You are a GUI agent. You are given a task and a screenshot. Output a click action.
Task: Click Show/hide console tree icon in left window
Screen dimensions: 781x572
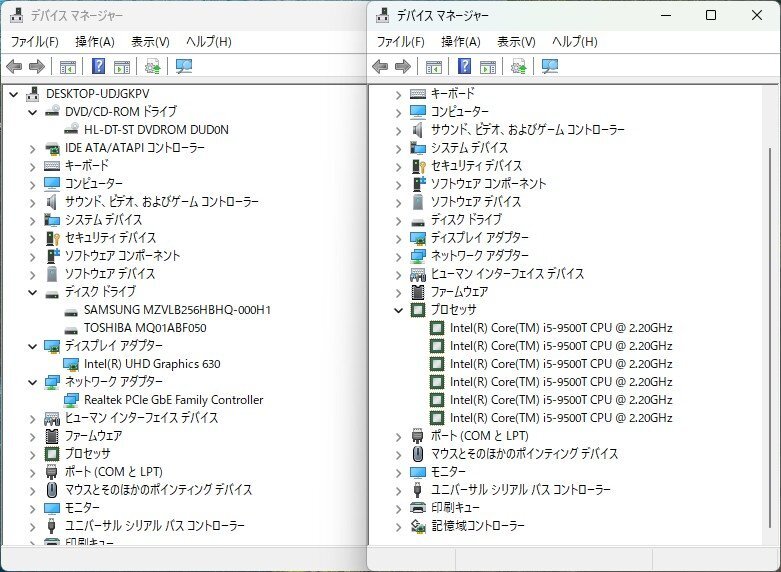(68, 66)
